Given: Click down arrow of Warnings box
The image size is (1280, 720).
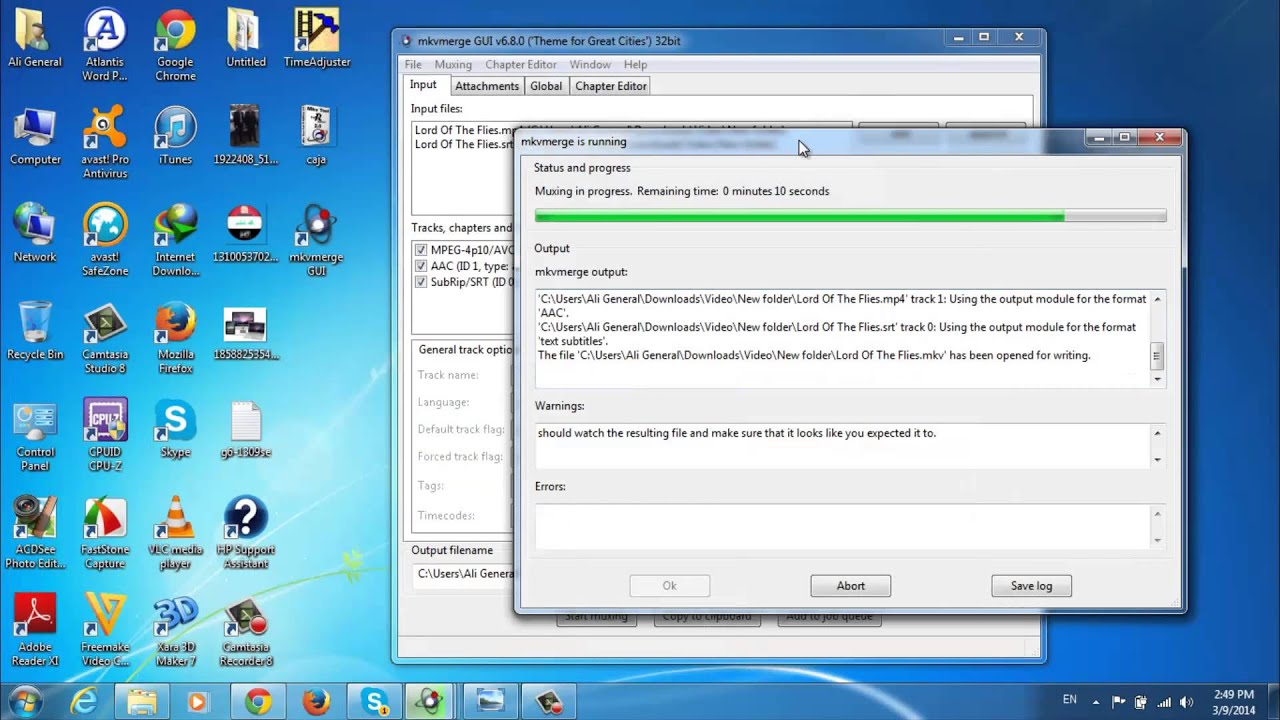Looking at the screenshot, I should (x=1157, y=460).
